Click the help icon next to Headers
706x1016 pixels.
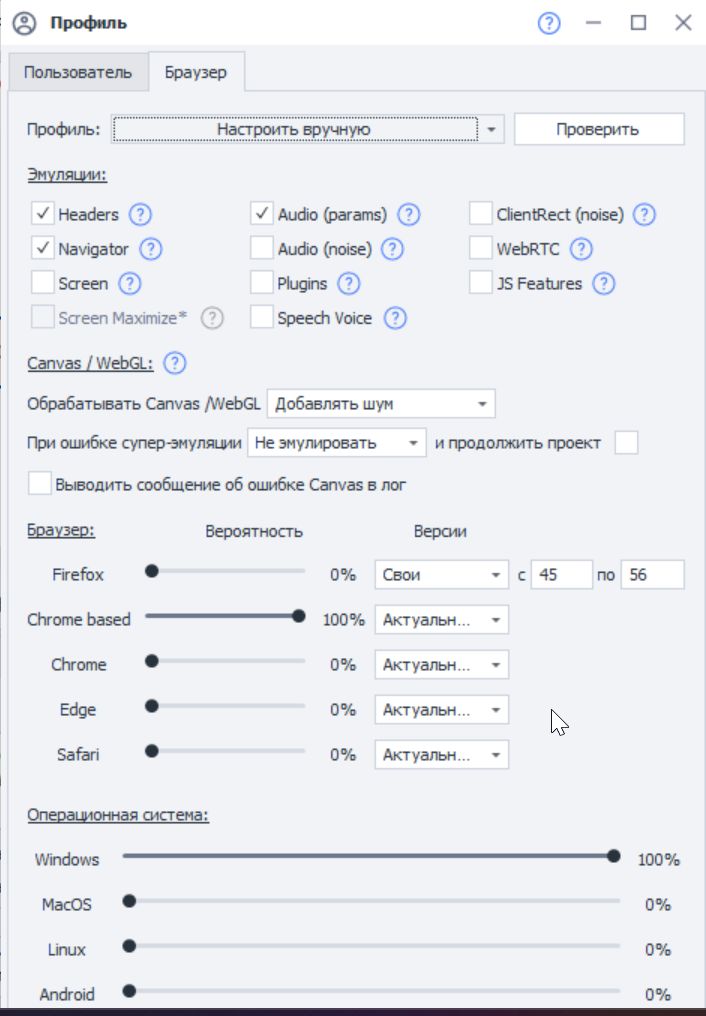coord(140,214)
